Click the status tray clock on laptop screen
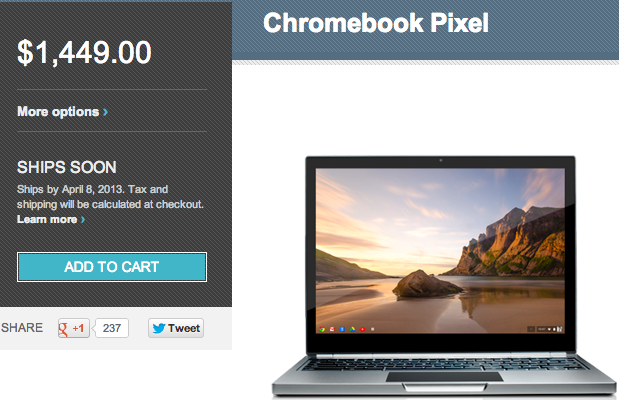The height and width of the screenshot is (400, 619). tap(541, 329)
